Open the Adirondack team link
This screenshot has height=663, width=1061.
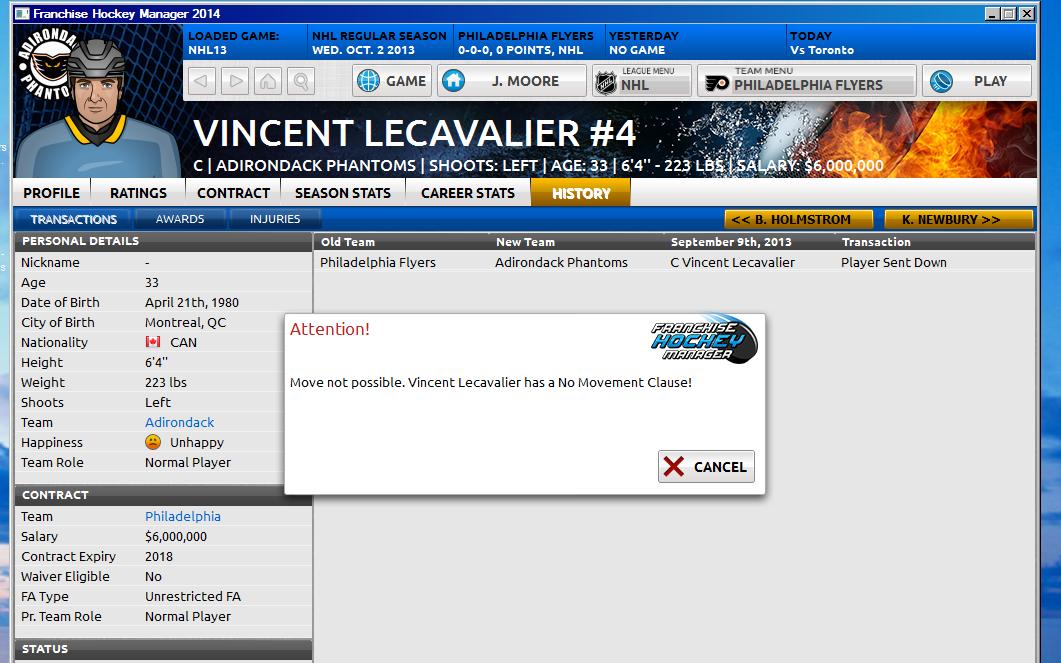point(179,423)
